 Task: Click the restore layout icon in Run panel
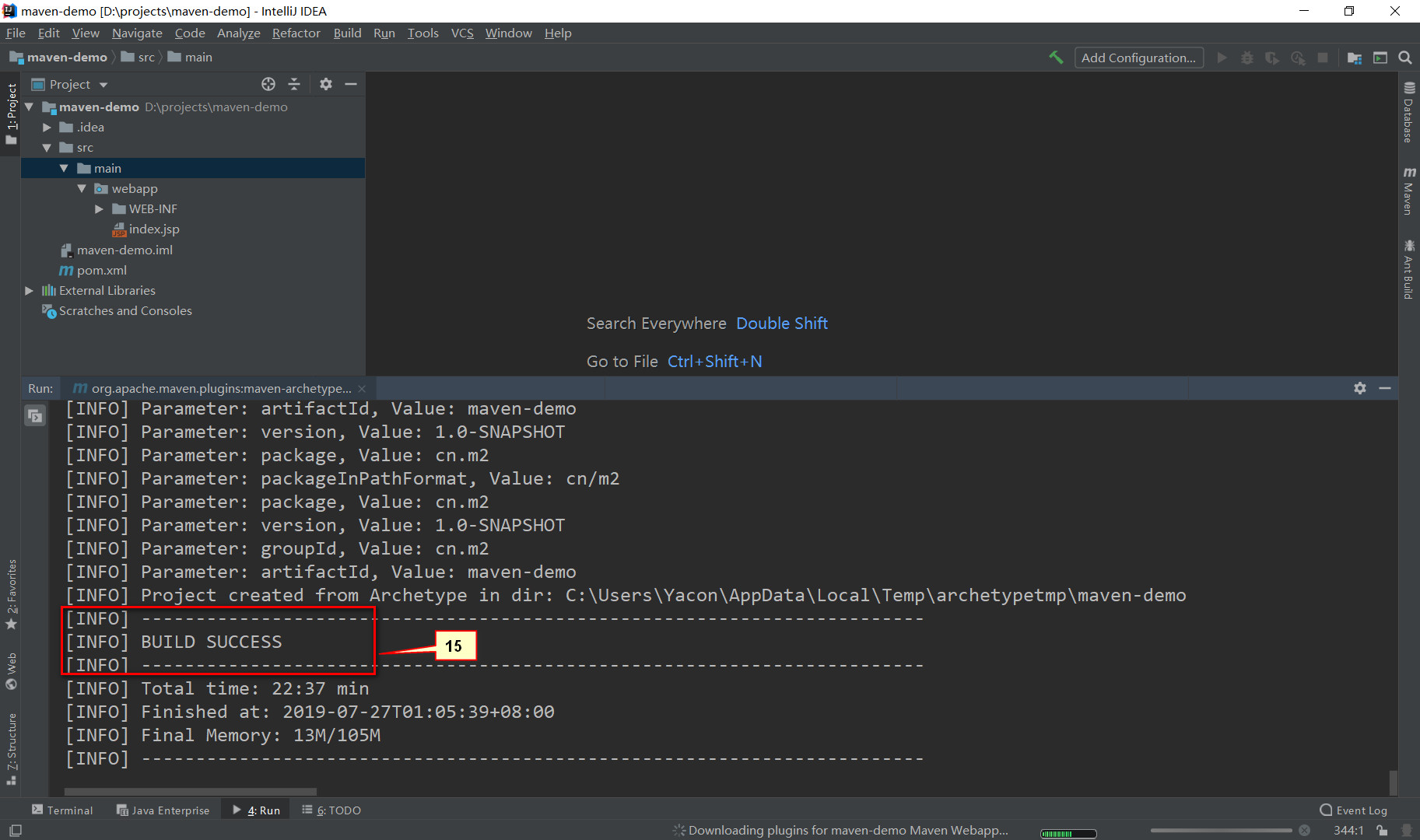tap(35, 416)
